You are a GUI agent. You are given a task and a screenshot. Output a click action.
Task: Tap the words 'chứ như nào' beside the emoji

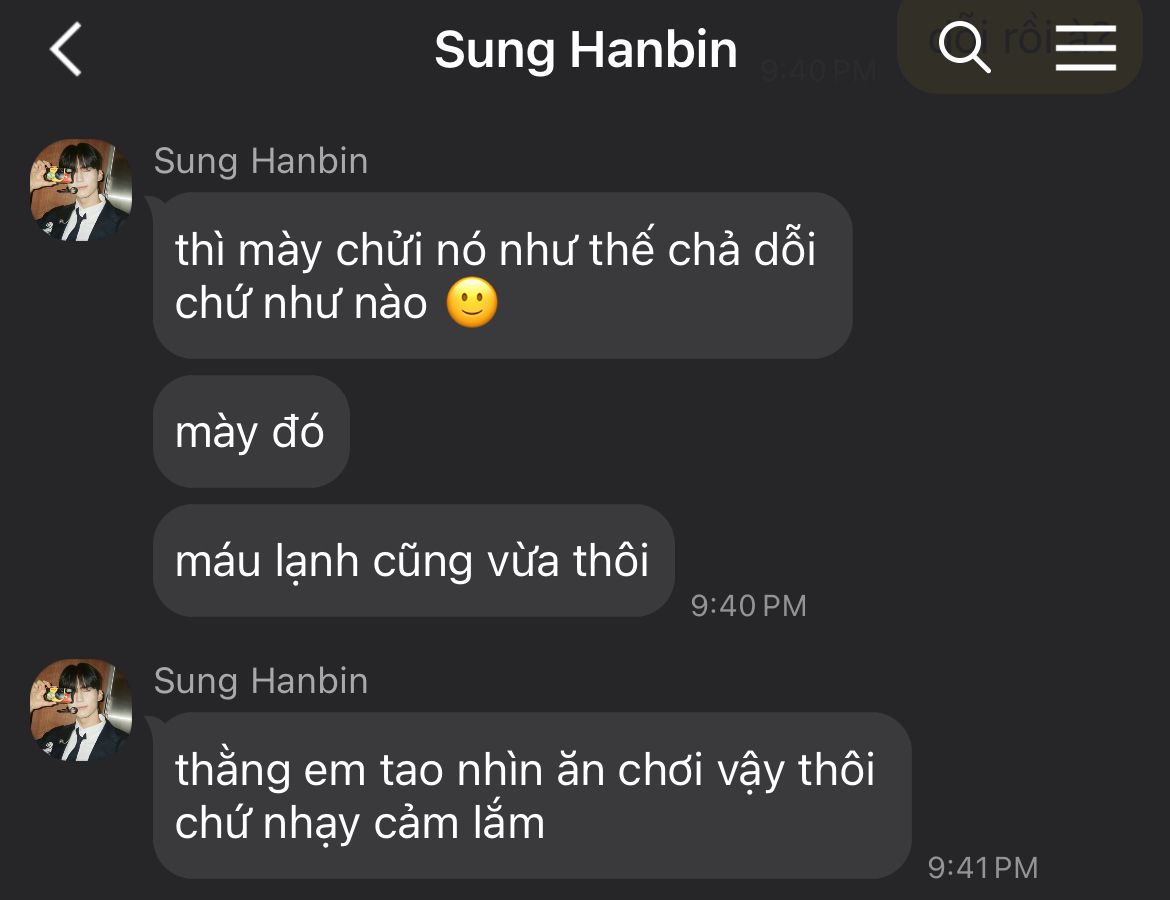point(301,304)
